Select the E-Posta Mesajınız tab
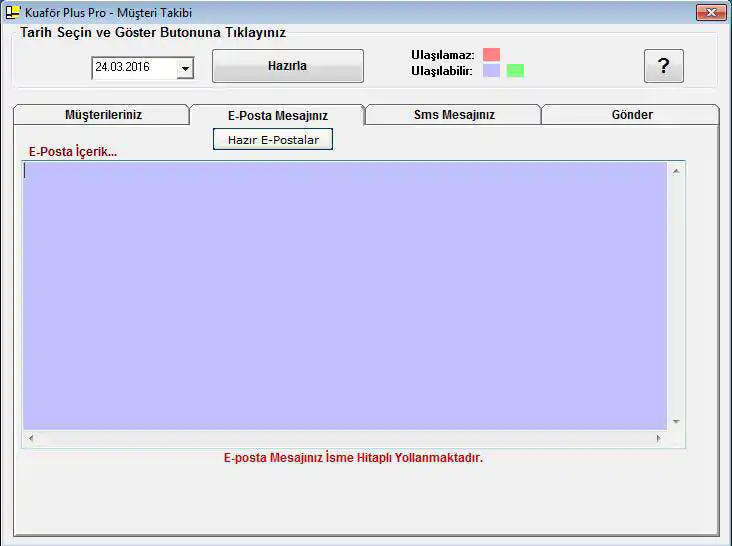This screenshot has height=546, width=732. 277,116
